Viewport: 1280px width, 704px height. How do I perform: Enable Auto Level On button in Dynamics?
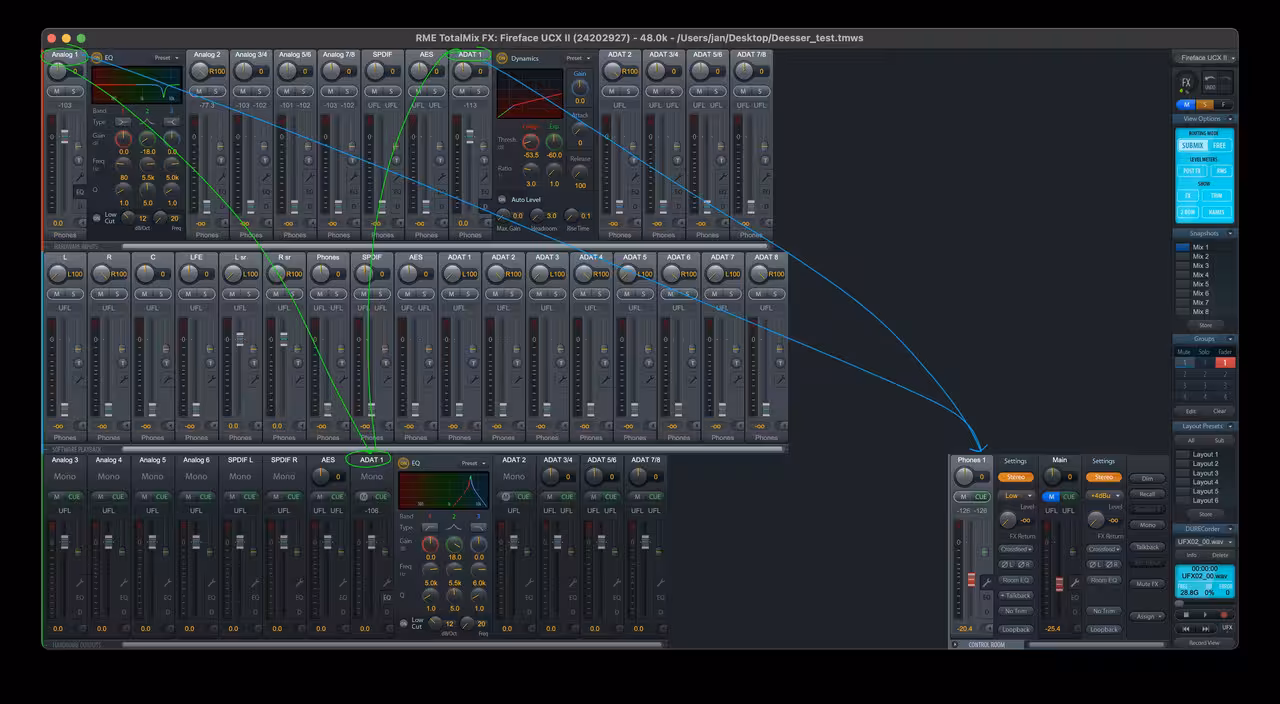point(502,199)
